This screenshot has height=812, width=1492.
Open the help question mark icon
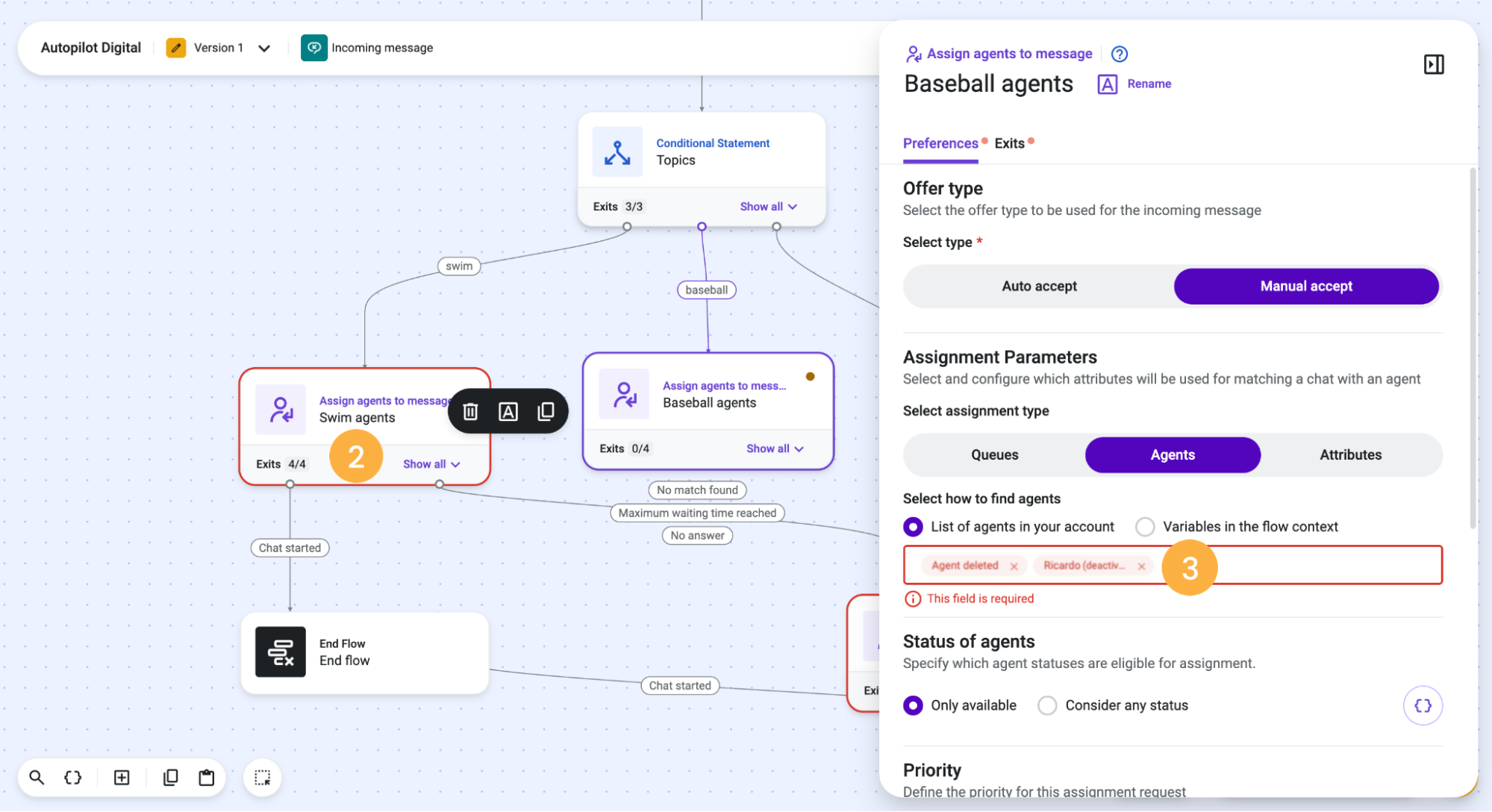click(x=1120, y=54)
